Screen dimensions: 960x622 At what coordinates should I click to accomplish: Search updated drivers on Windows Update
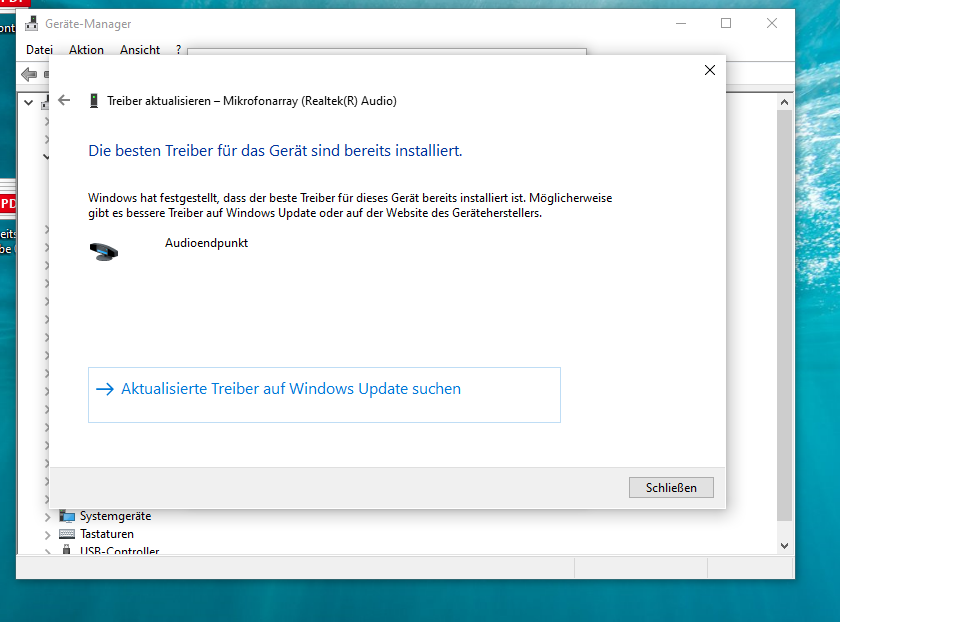click(x=324, y=395)
